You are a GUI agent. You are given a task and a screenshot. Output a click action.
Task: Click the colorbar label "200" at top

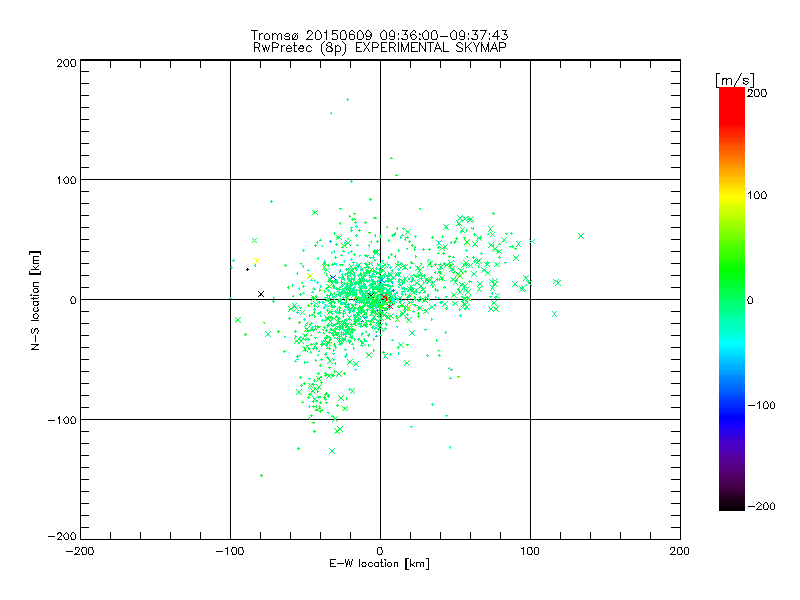click(757, 93)
